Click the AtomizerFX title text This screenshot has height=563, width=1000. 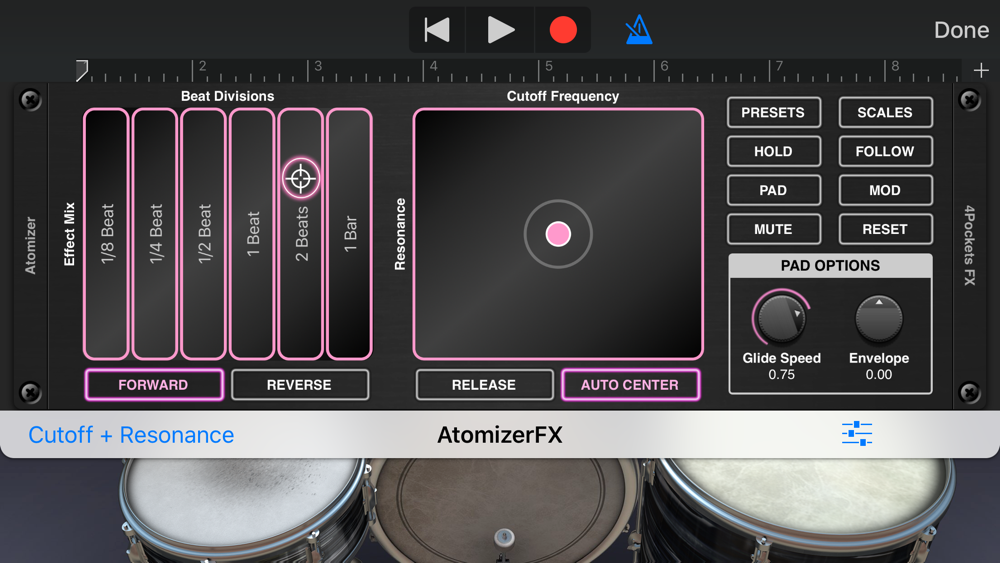click(x=500, y=435)
